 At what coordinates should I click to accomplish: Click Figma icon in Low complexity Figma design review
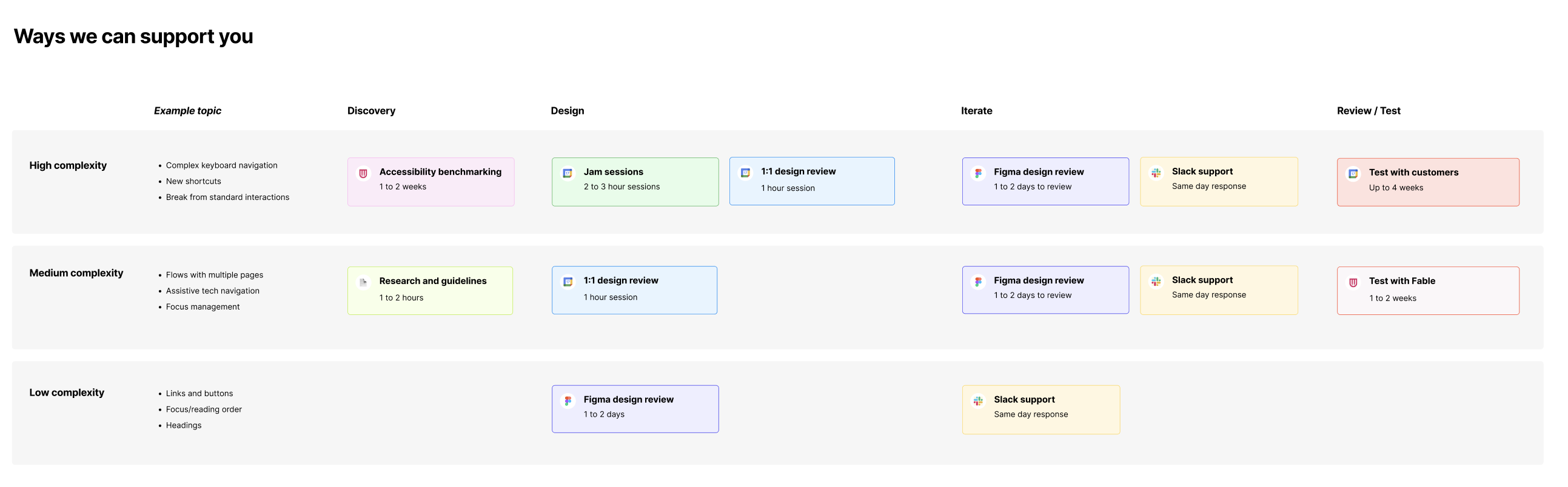(x=568, y=400)
